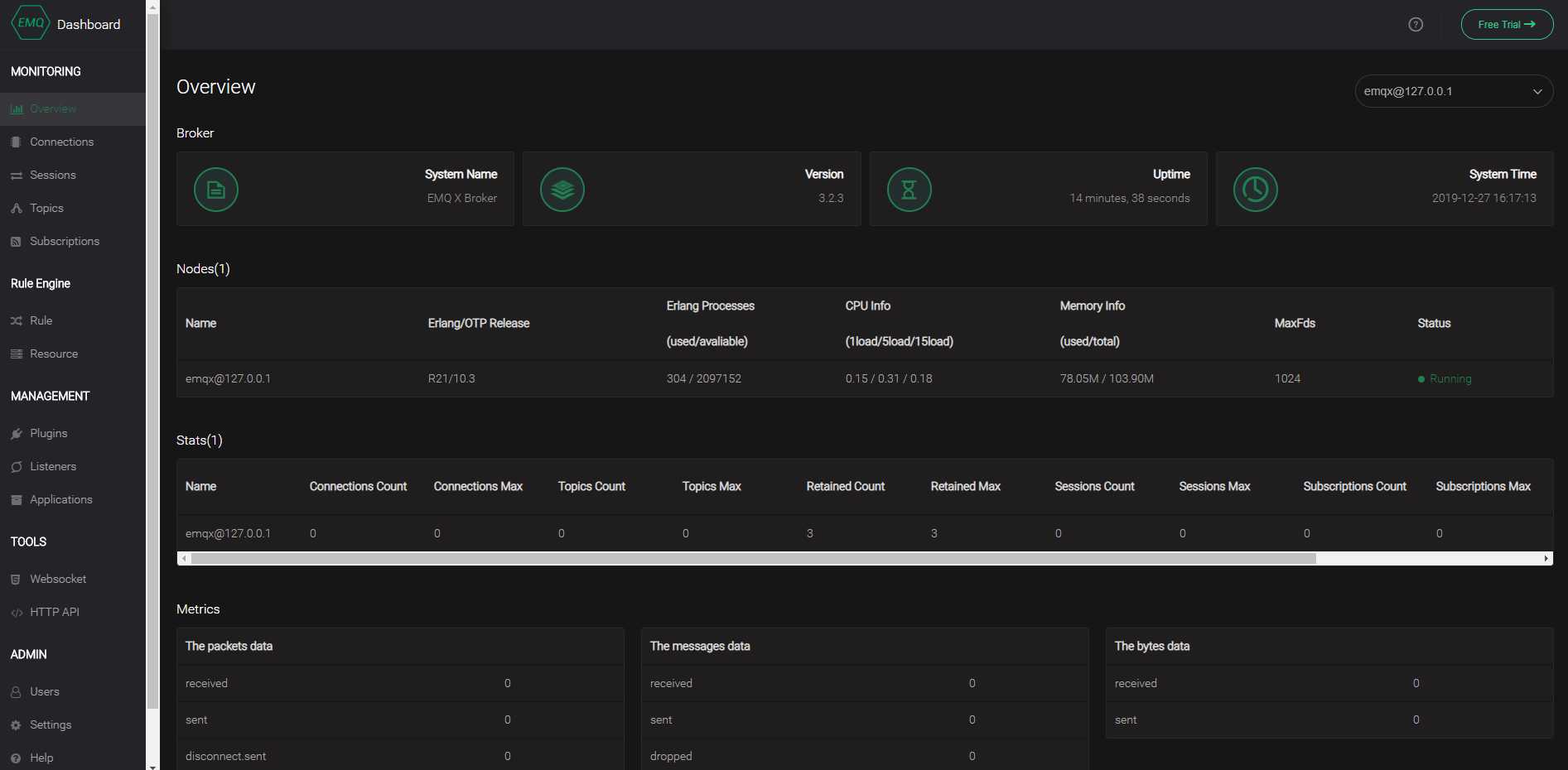Screen dimensions: 1568x770
Task: Click dropped in messages data
Action: pos(671,757)
